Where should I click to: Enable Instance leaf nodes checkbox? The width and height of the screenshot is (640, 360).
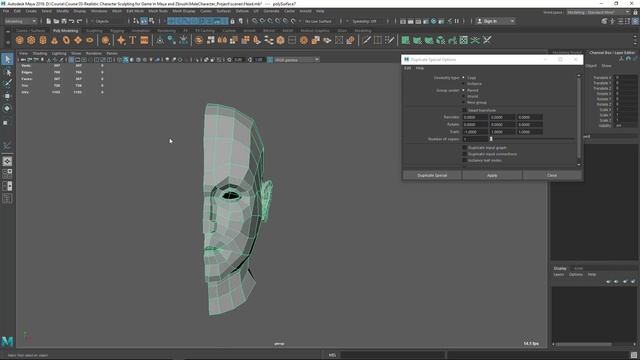click(x=464, y=160)
